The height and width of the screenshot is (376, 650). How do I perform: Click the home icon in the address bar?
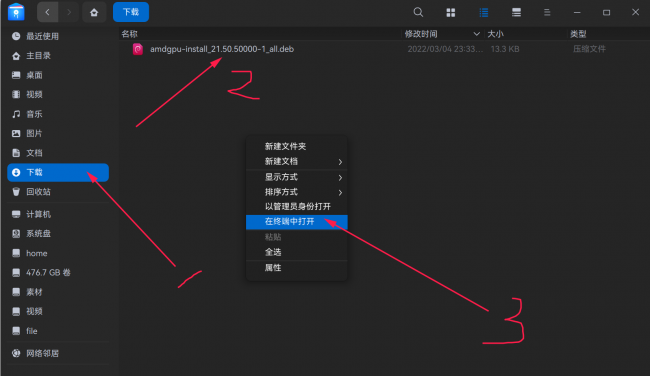click(94, 12)
